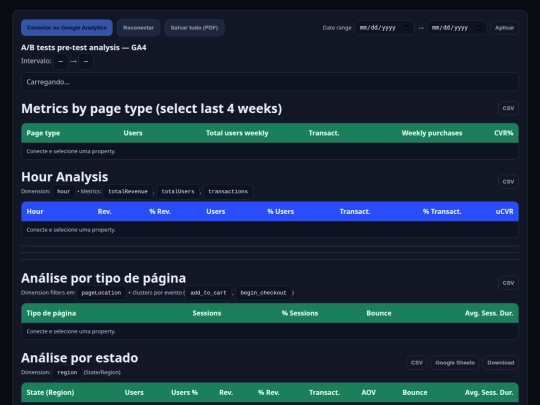The image size is (540, 405).
Task: Click the State (Region) column header
Action: pyautogui.click(x=50, y=392)
